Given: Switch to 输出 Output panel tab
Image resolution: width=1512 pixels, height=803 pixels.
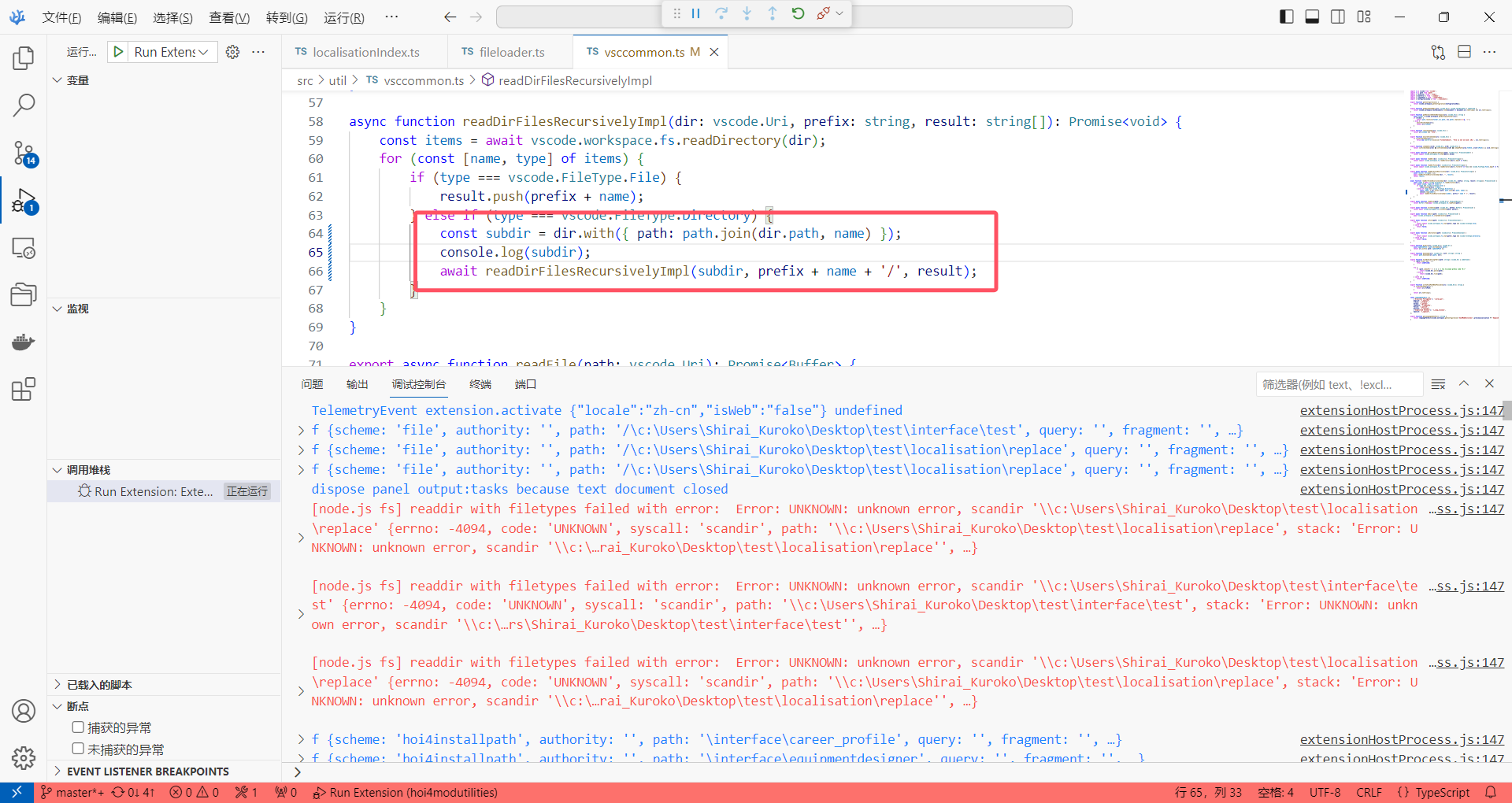Looking at the screenshot, I should 358,384.
